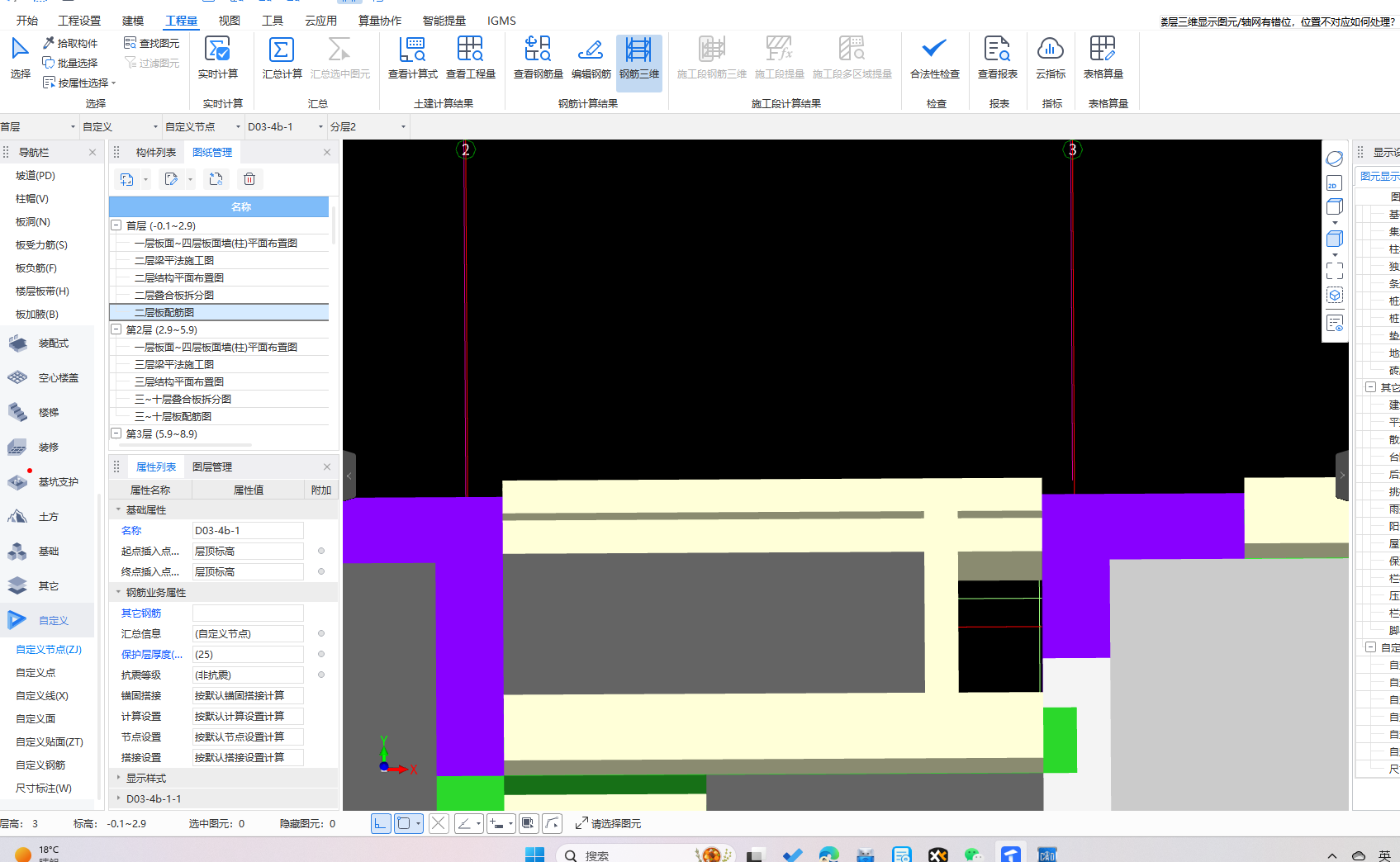Click the 选择 select arrow tool
The width and height of the screenshot is (1400, 862).
tap(20, 58)
